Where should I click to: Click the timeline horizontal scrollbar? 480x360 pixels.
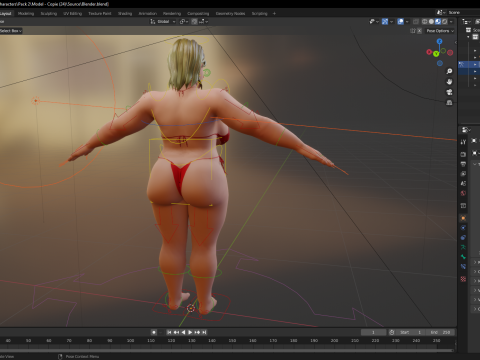[x=227, y=350]
